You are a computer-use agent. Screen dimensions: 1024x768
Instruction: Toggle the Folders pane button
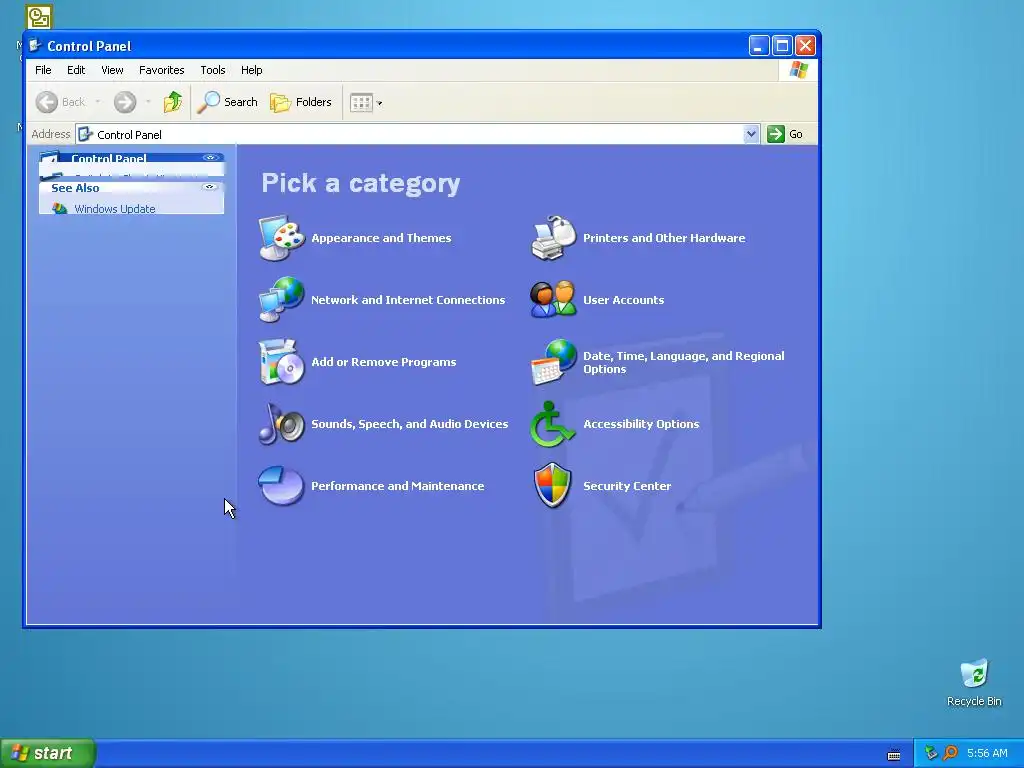tap(301, 102)
